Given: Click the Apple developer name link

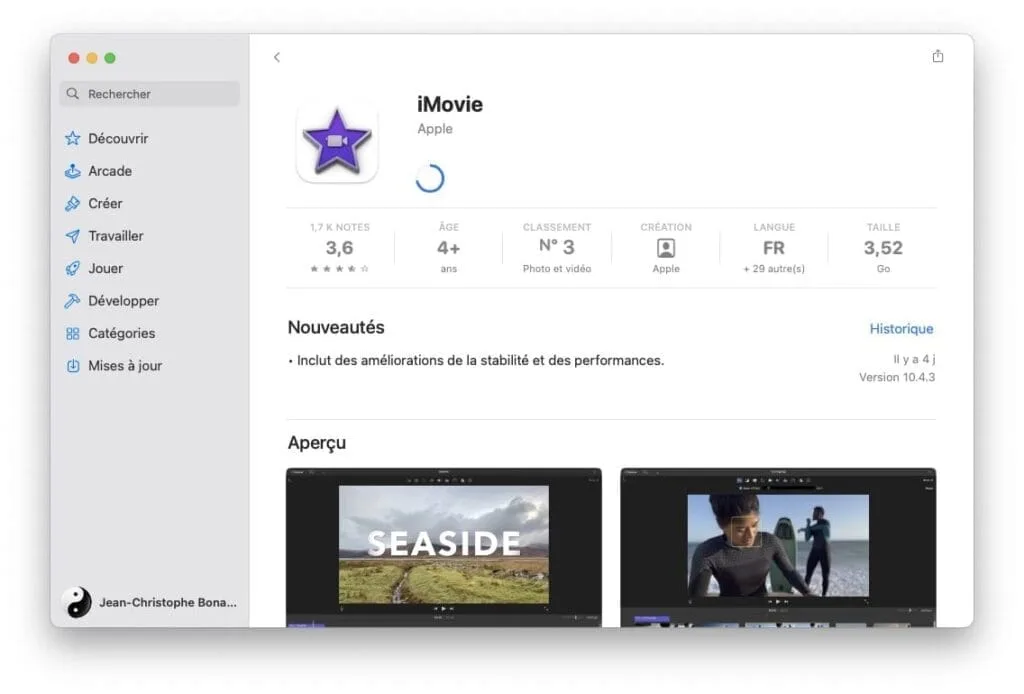Looking at the screenshot, I should tap(435, 129).
